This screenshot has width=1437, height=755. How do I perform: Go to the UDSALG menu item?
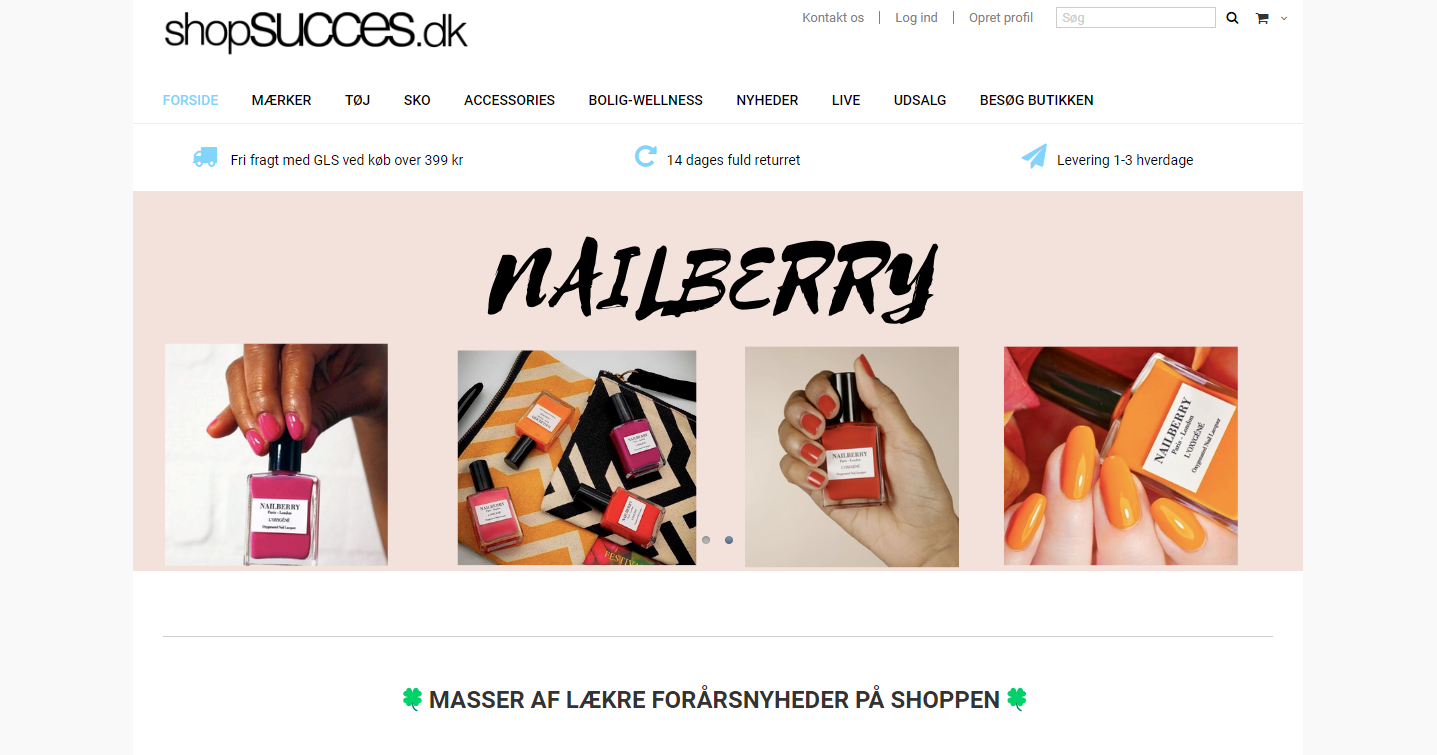(920, 100)
